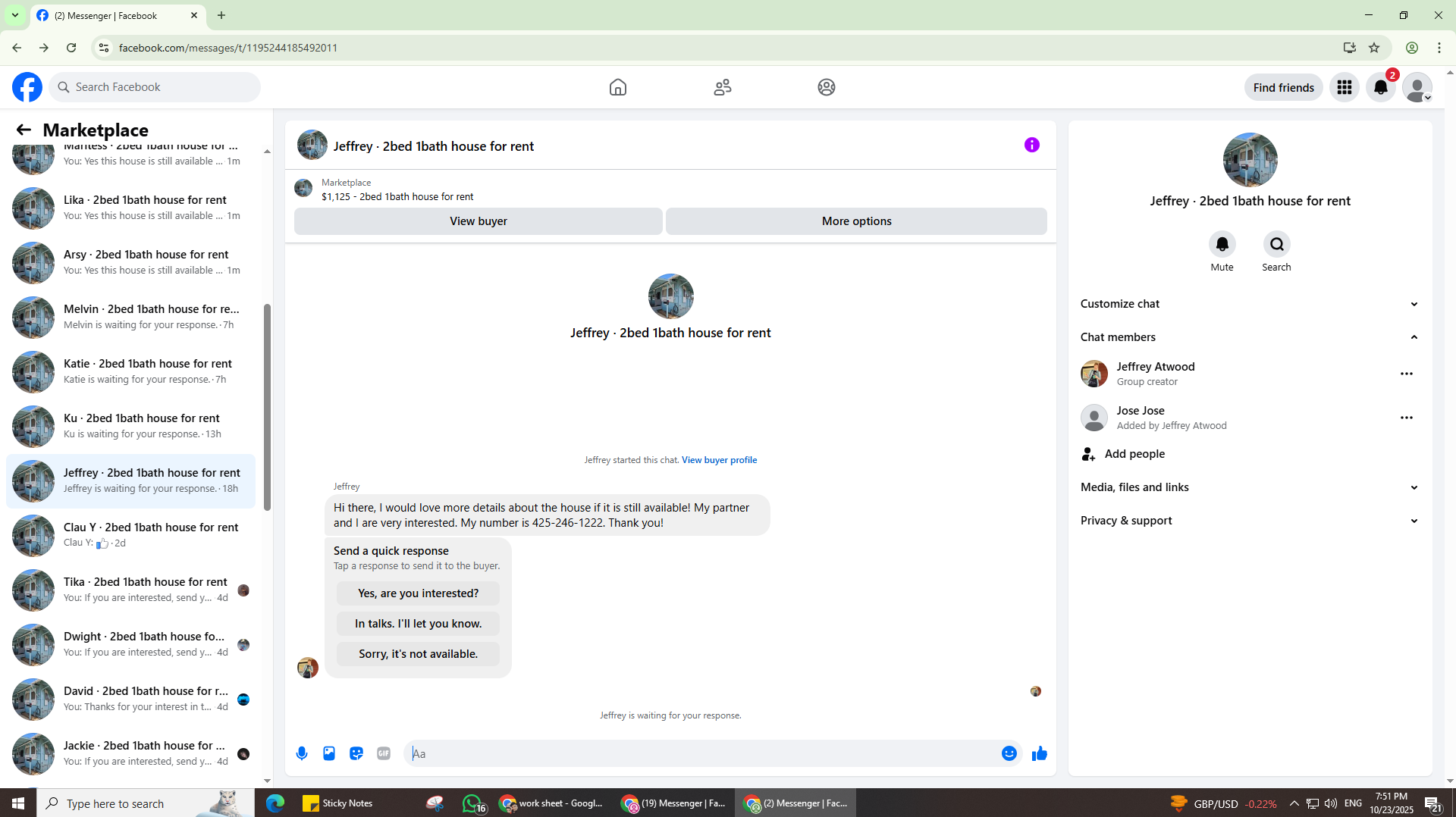The image size is (1456, 817).
Task: Go back from Marketplace chat list
Action: (x=24, y=130)
